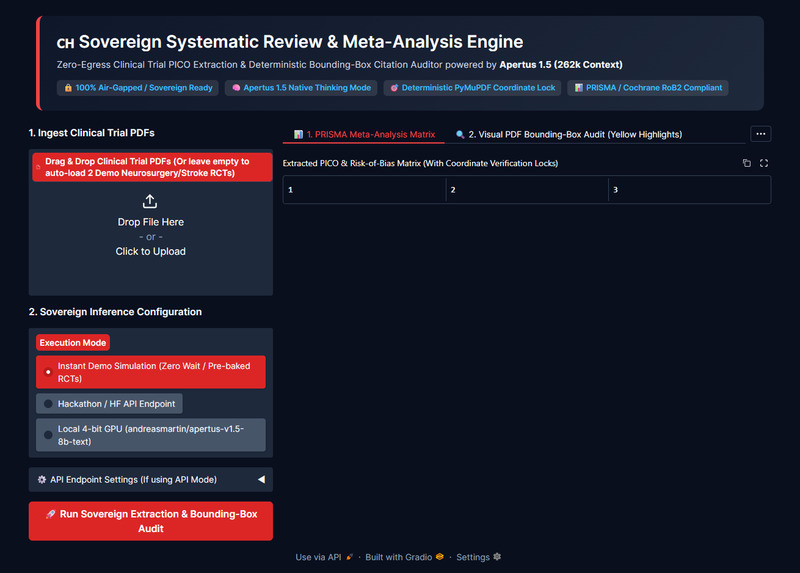Click PRISMA / Cochrane RoB2 Compliant badge
This screenshot has height=573, width=800.
click(648, 88)
